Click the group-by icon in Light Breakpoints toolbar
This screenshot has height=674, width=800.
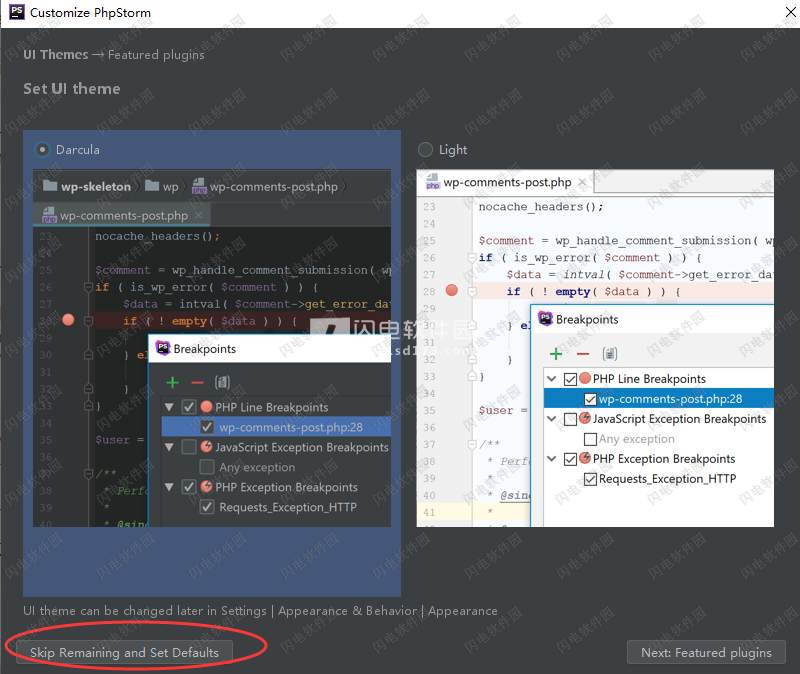click(x=610, y=354)
